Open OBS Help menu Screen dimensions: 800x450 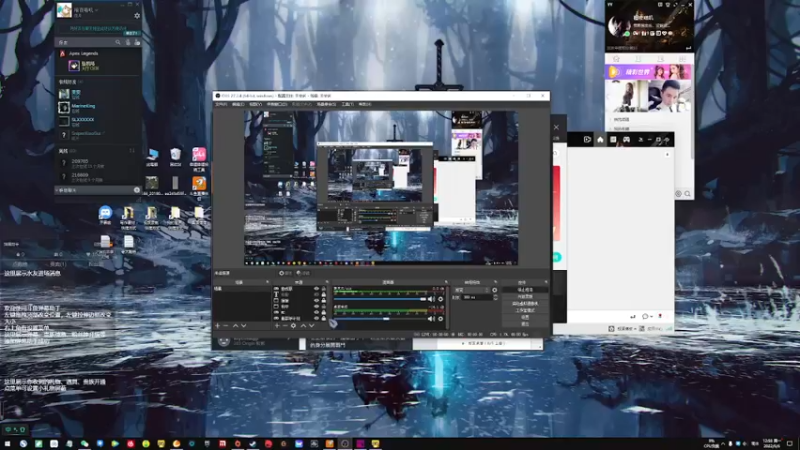coord(365,104)
